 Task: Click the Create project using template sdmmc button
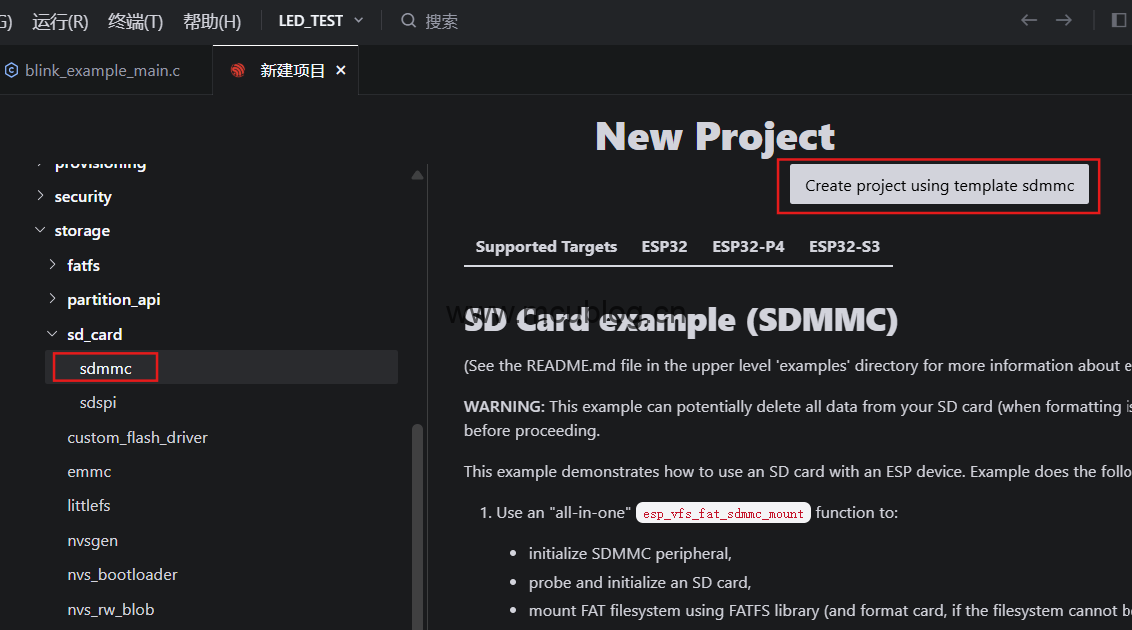(x=939, y=185)
